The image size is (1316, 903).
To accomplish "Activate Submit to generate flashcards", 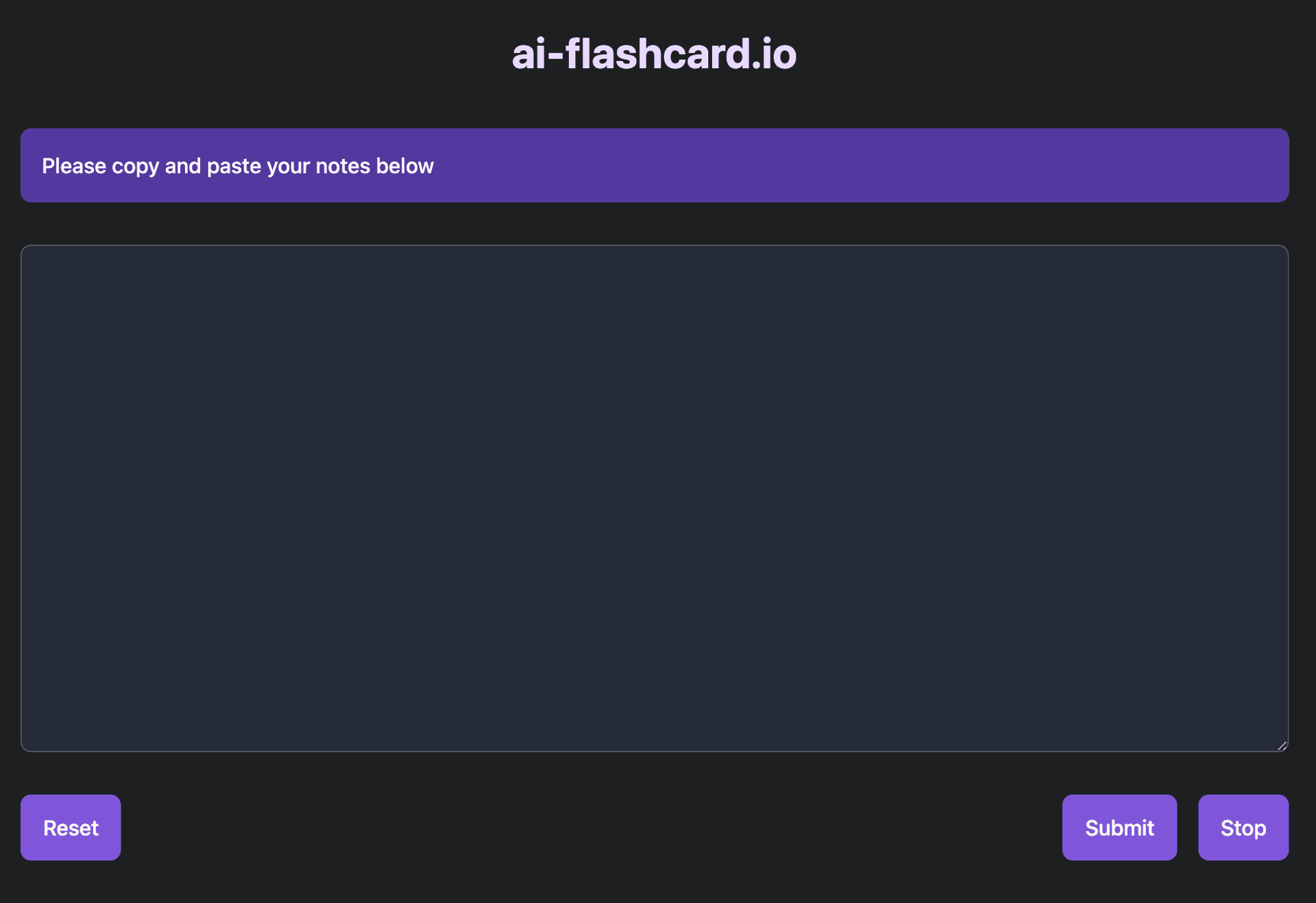I will coord(1119,828).
